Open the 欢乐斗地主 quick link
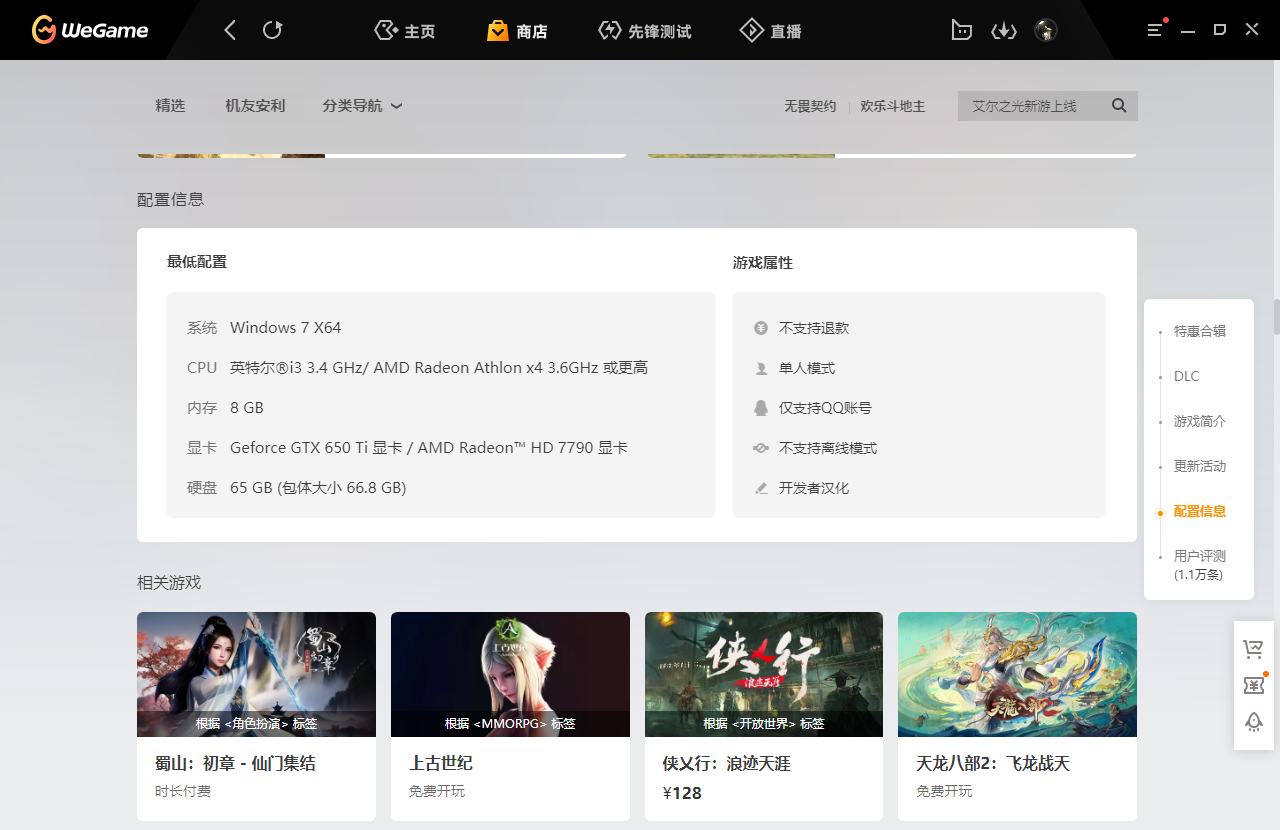 (x=893, y=106)
